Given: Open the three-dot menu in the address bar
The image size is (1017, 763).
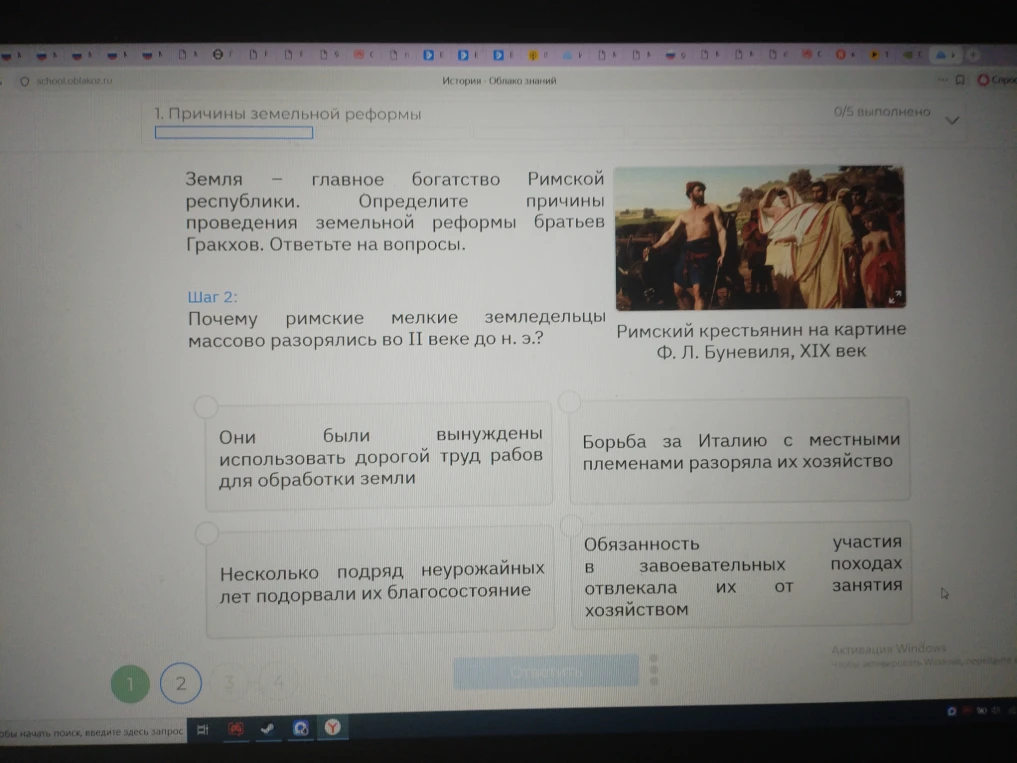Looking at the screenshot, I should pos(942,80).
